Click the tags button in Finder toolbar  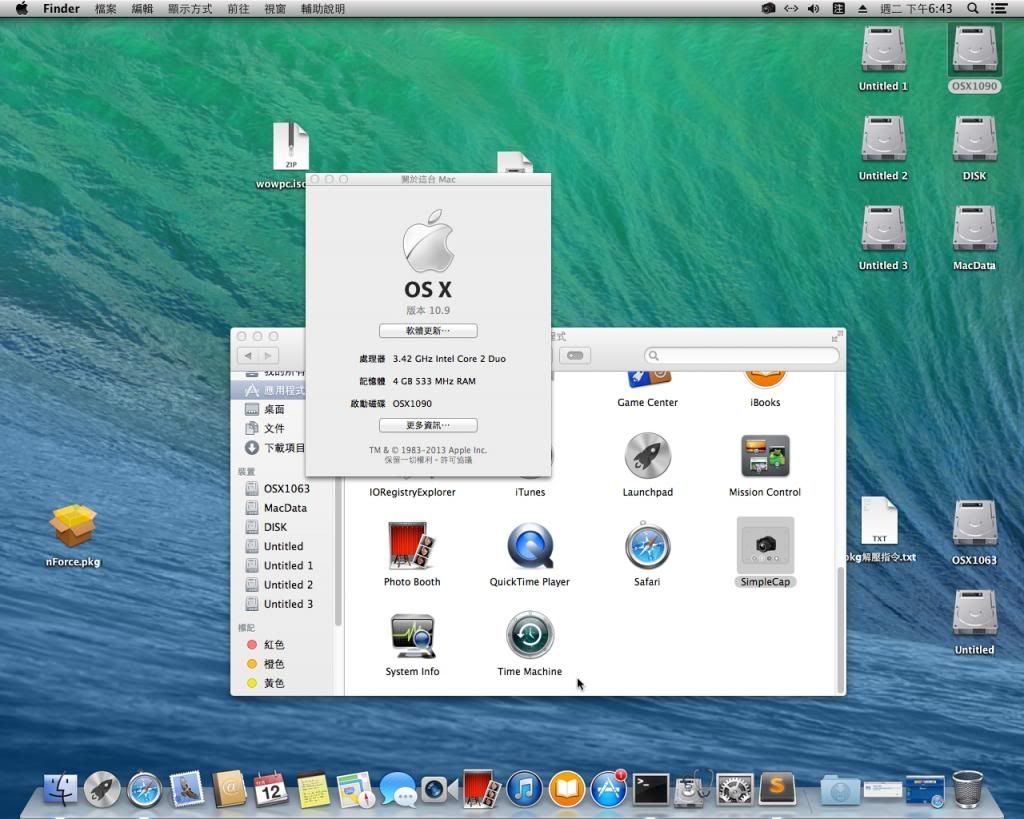tap(575, 355)
